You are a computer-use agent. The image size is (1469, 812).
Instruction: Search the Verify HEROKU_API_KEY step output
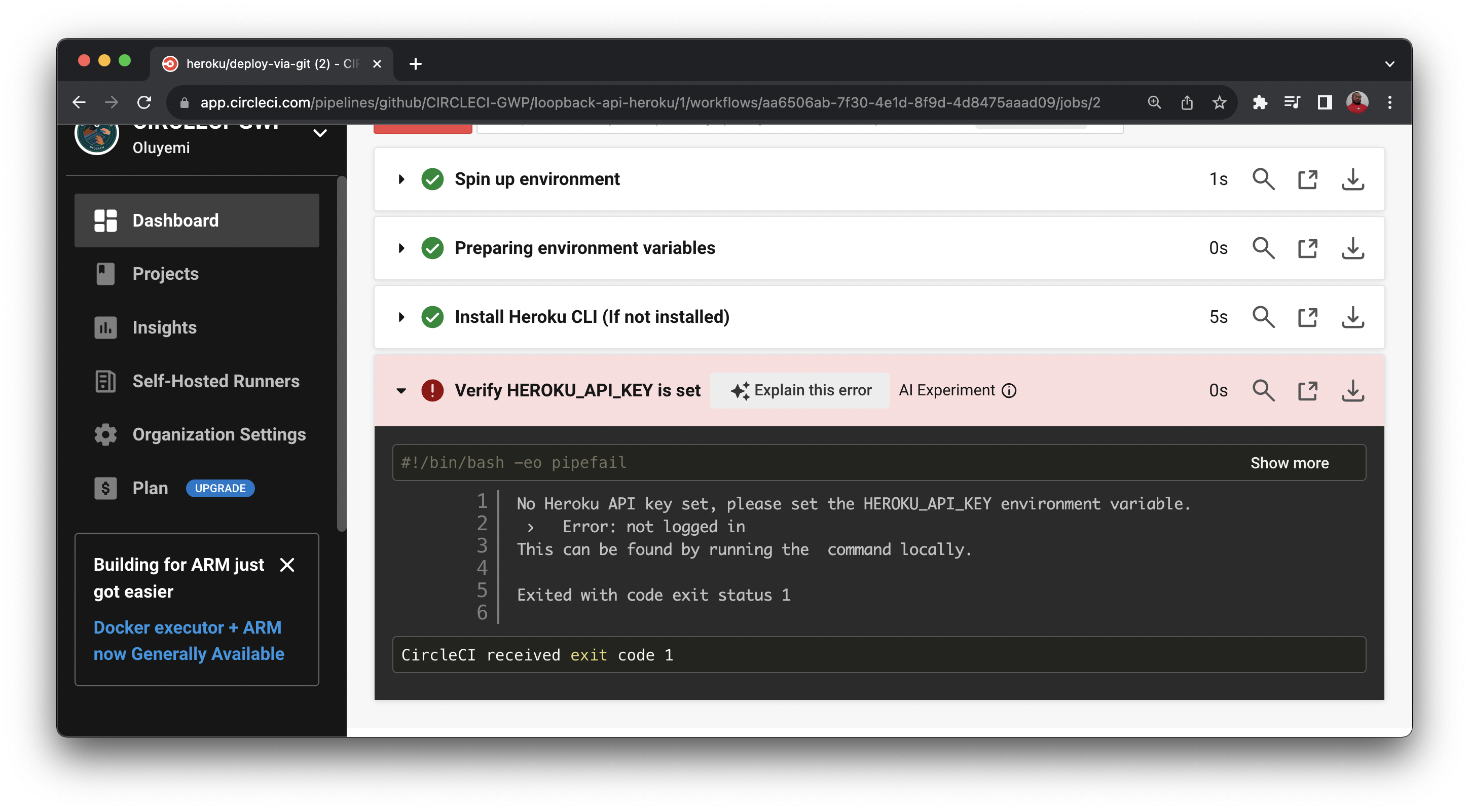pos(1263,391)
